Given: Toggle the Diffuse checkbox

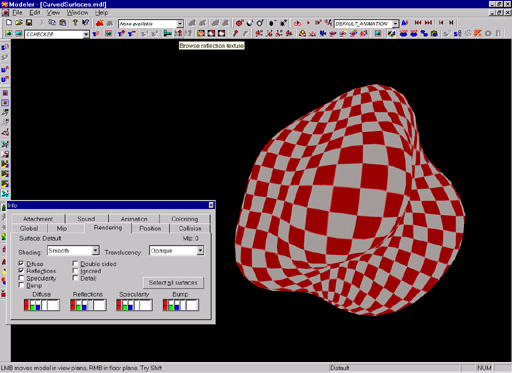Looking at the screenshot, I should [x=21, y=263].
